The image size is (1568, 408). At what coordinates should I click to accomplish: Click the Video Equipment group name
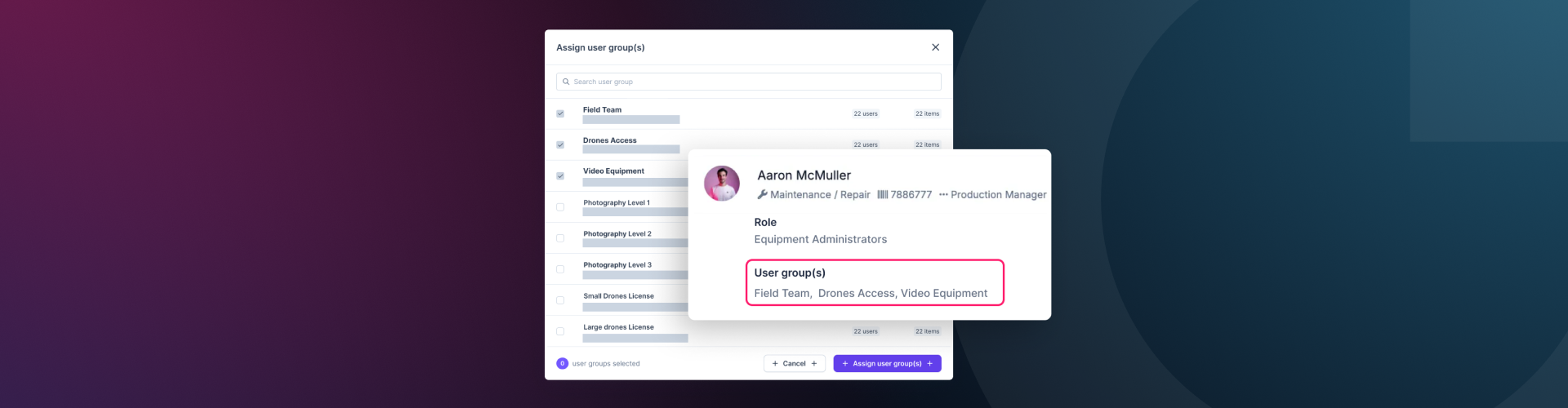(x=613, y=171)
